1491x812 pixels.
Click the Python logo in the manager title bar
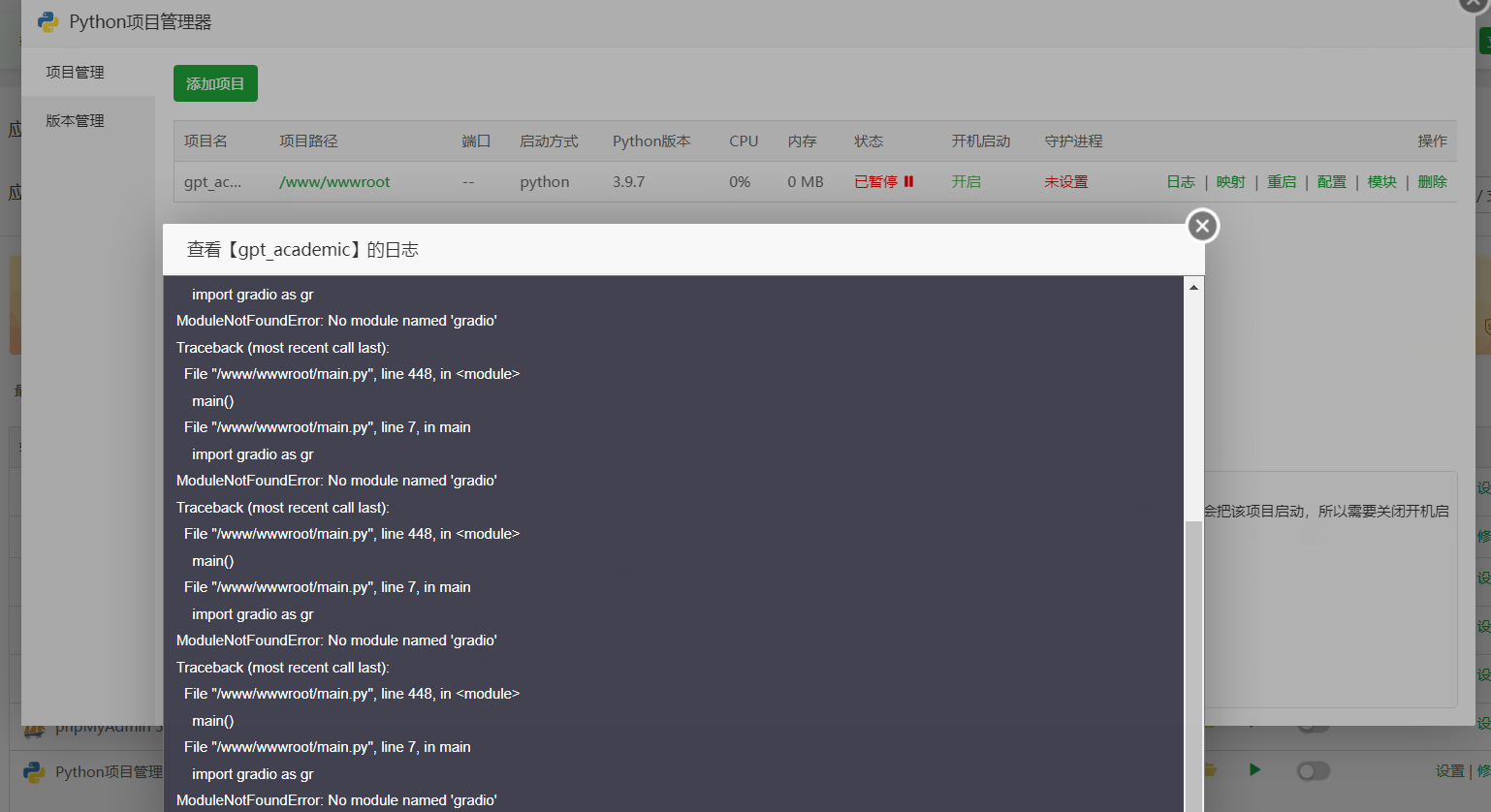(47, 20)
